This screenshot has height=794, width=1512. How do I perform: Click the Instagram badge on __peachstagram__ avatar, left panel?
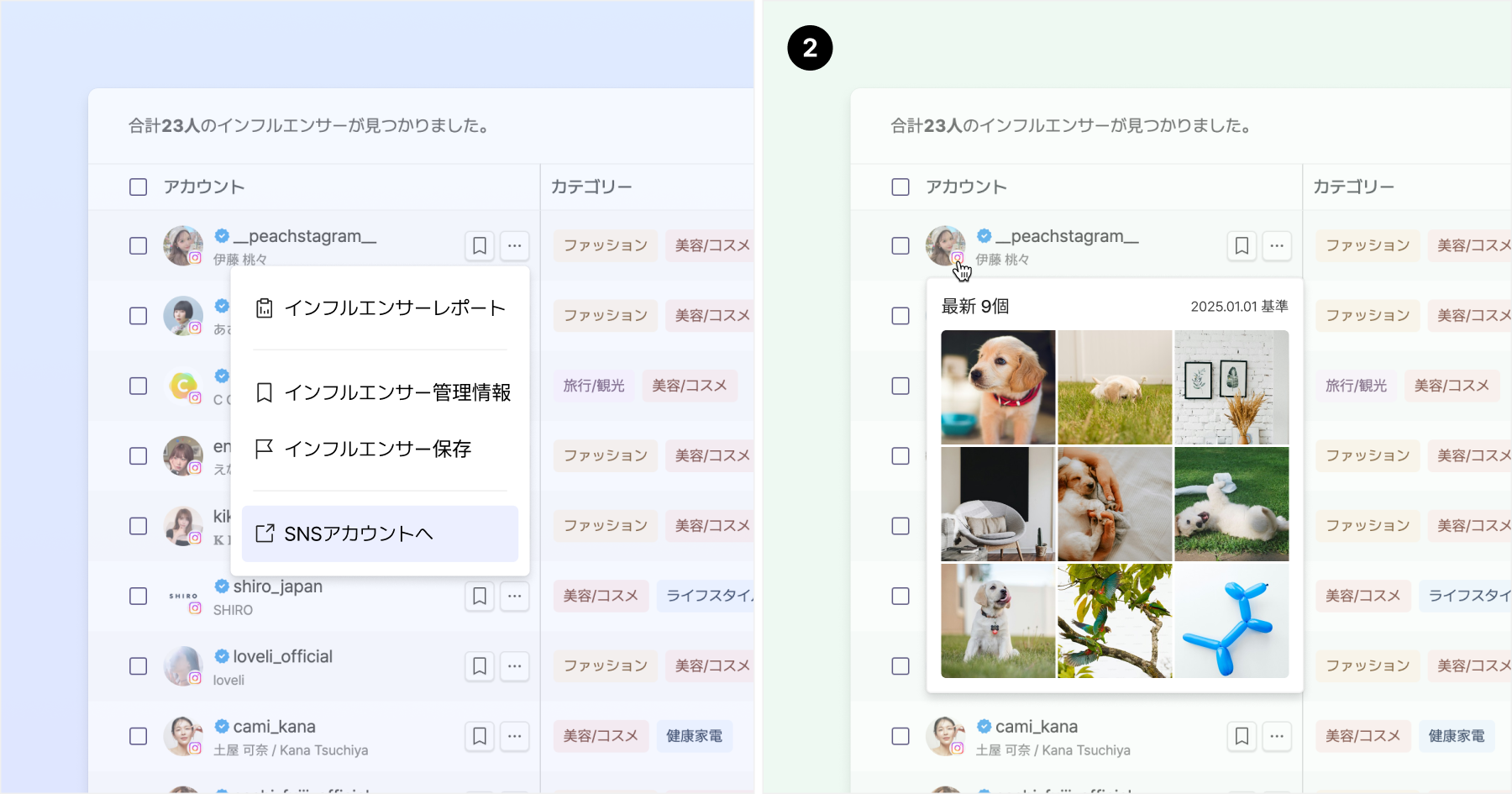pos(195,258)
